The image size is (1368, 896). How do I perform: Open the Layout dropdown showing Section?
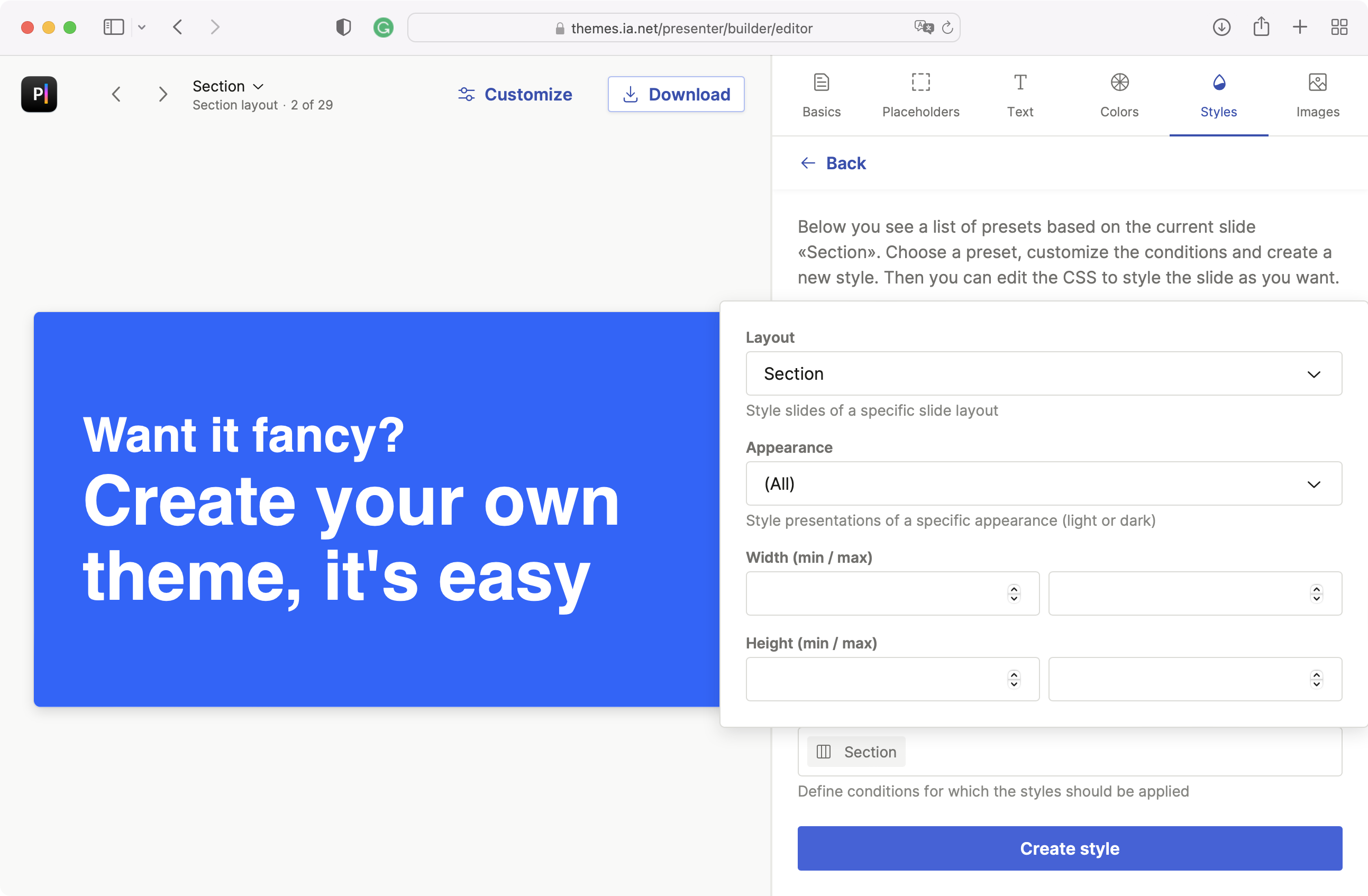click(x=1043, y=373)
